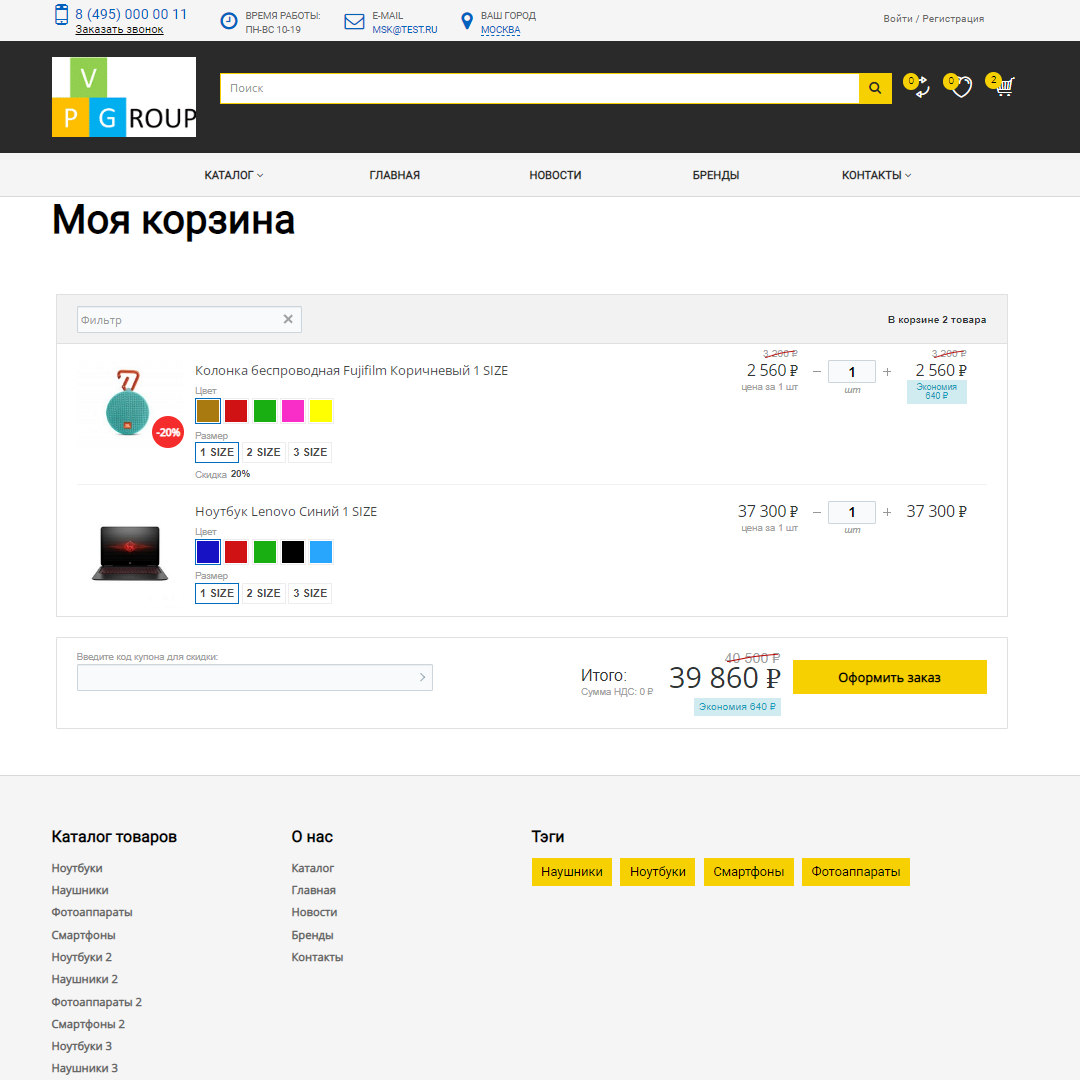Open the product comparison icon in header
The width and height of the screenshot is (1080, 1080).
pyautogui.click(x=920, y=88)
